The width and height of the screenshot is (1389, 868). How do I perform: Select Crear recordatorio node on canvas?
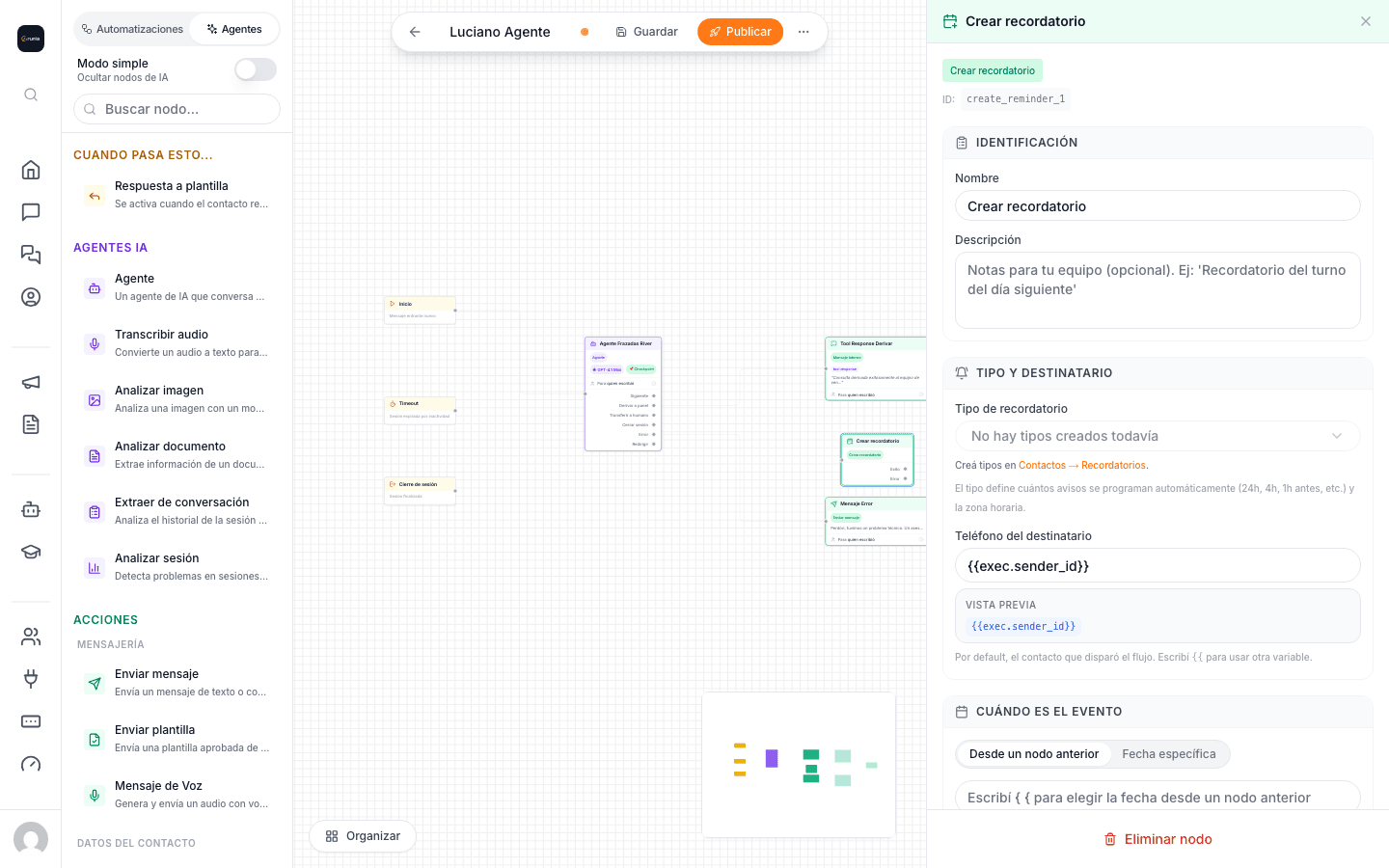[877, 459]
